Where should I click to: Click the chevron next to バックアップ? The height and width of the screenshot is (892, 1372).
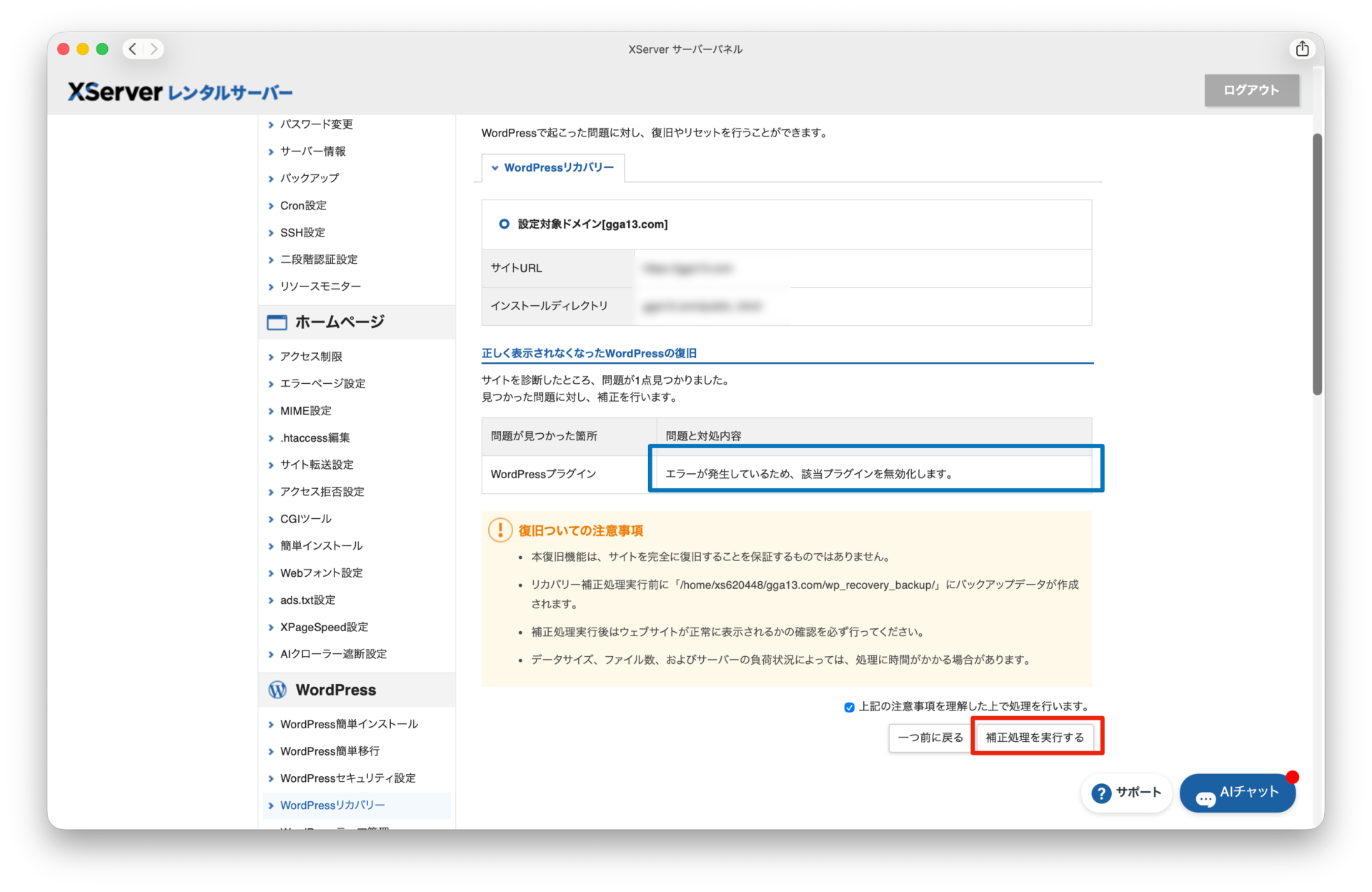[271, 179]
